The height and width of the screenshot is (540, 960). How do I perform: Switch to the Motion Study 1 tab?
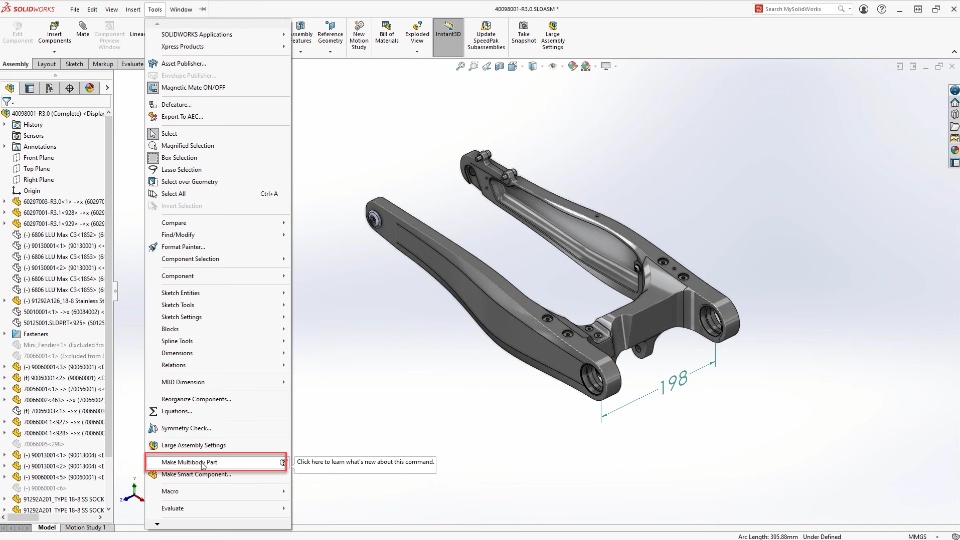(x=85, y=527)
